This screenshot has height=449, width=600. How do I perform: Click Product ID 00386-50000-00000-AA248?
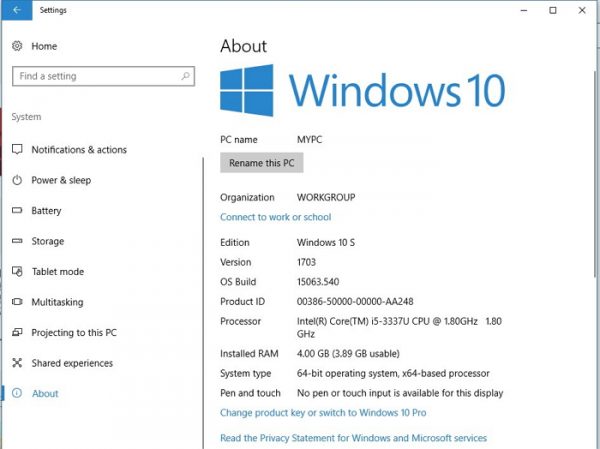355,302
